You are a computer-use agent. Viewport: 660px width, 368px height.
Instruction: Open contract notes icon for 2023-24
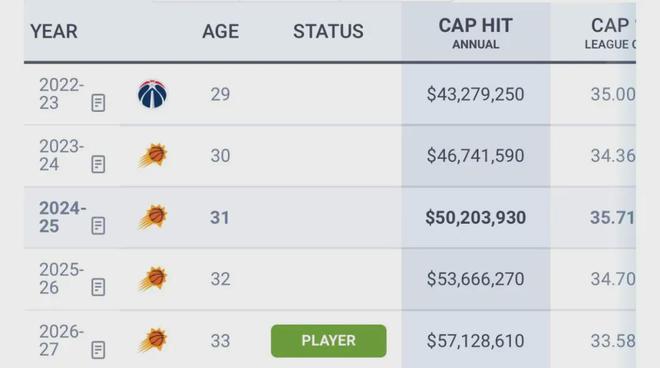click(98, 165)
